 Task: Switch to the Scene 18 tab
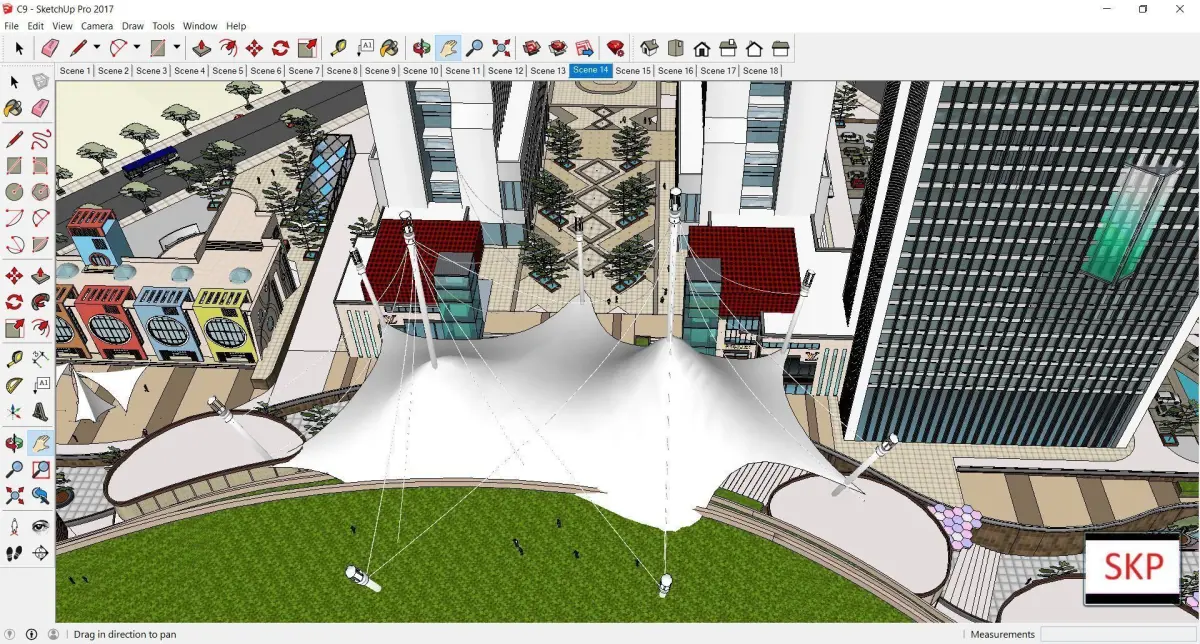(x=761, y=71)
